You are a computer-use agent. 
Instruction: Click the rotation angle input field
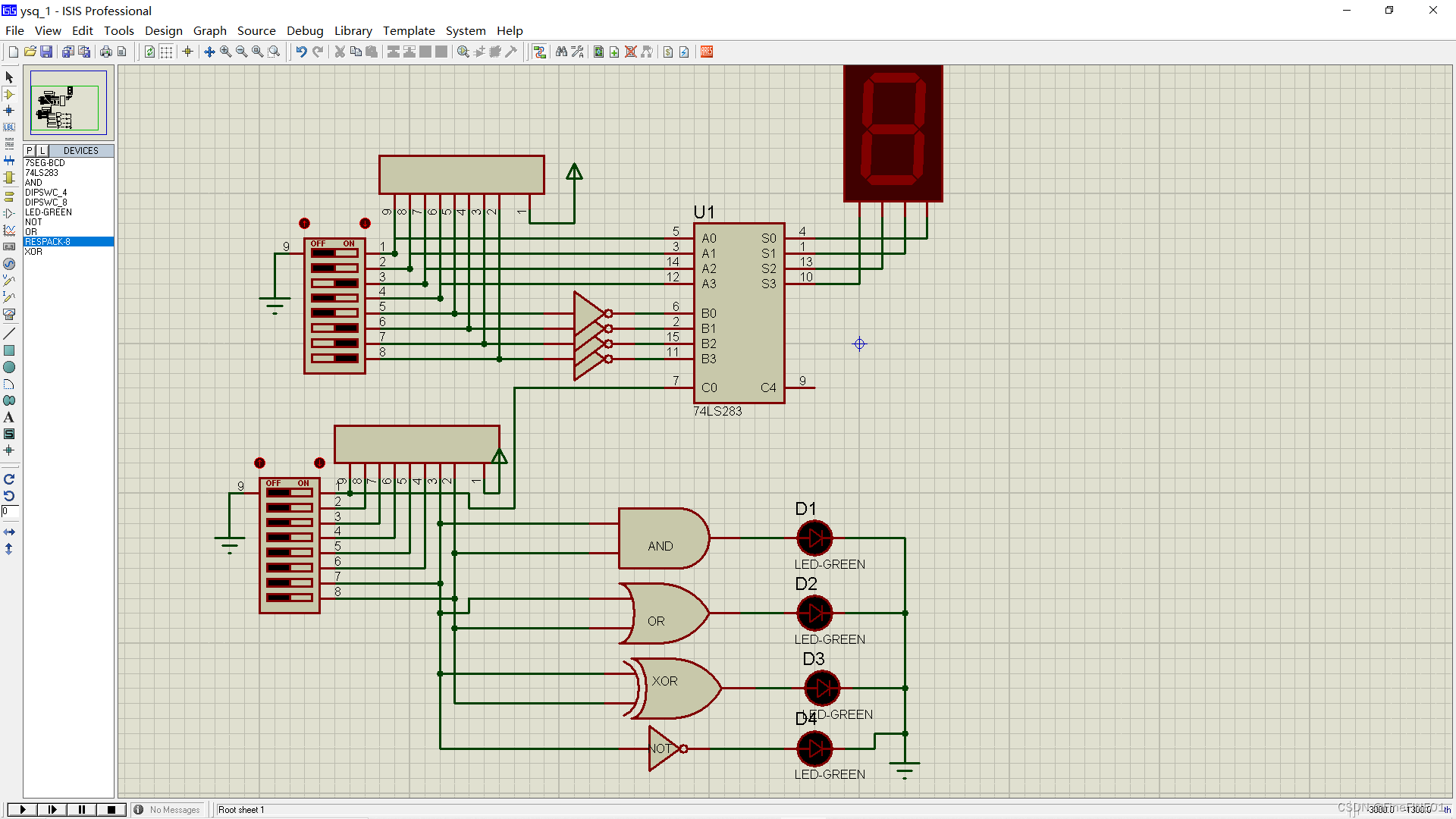coord(9,512)
